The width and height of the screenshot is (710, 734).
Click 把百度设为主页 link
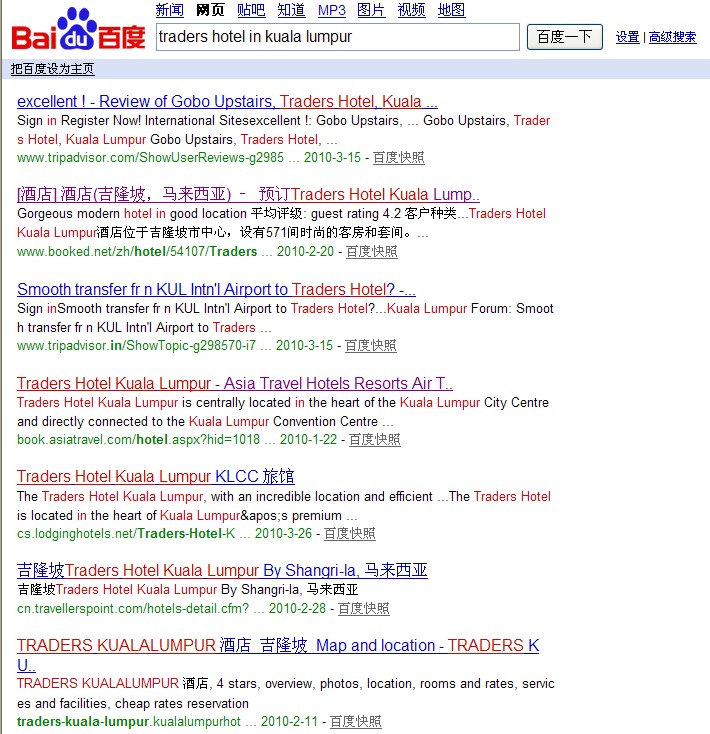(52, 69)
